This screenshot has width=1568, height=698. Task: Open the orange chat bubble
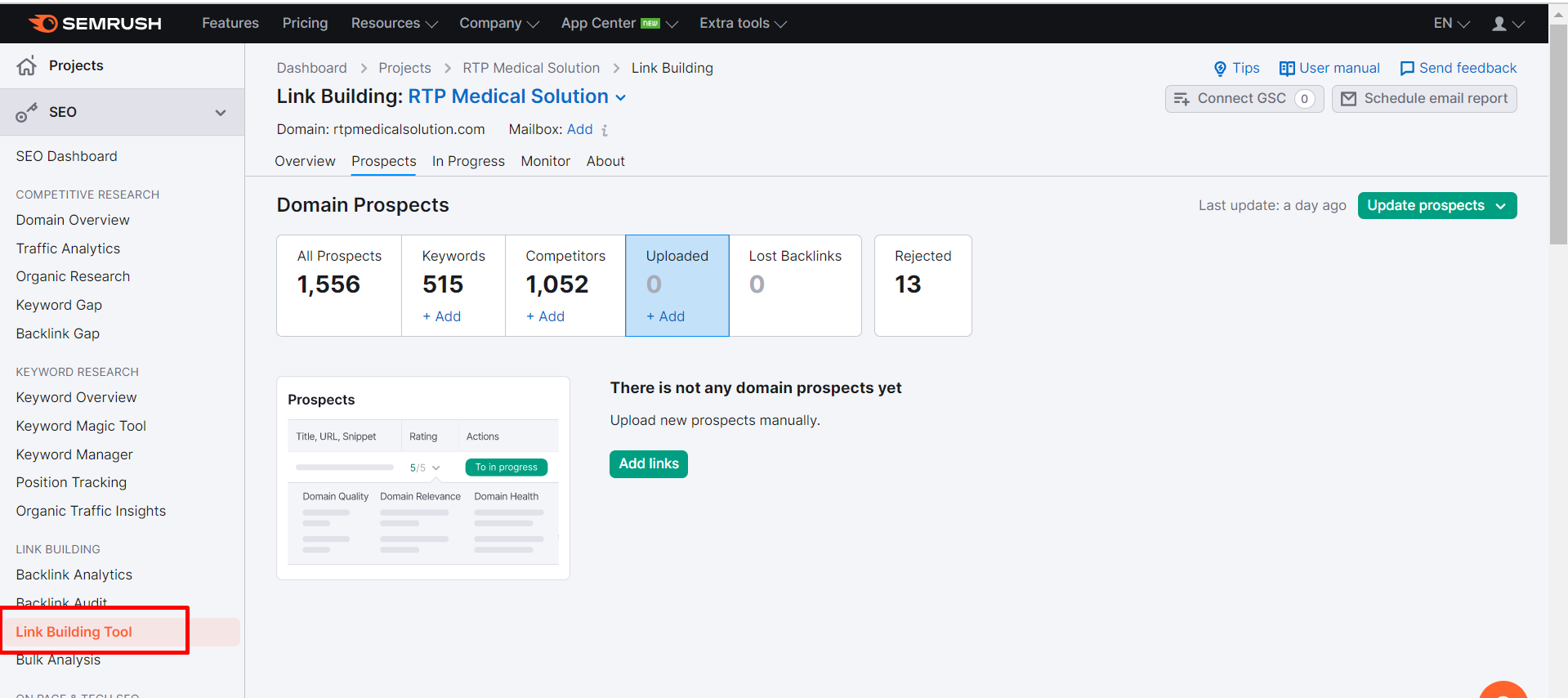[x=1503, y=690]
